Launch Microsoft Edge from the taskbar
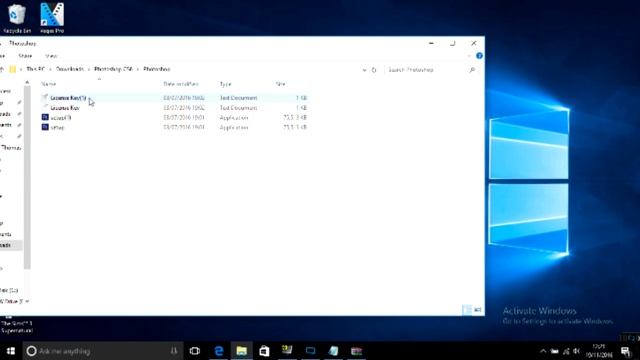The width and height of the screenshot is (640, 360). click(219, 351)
